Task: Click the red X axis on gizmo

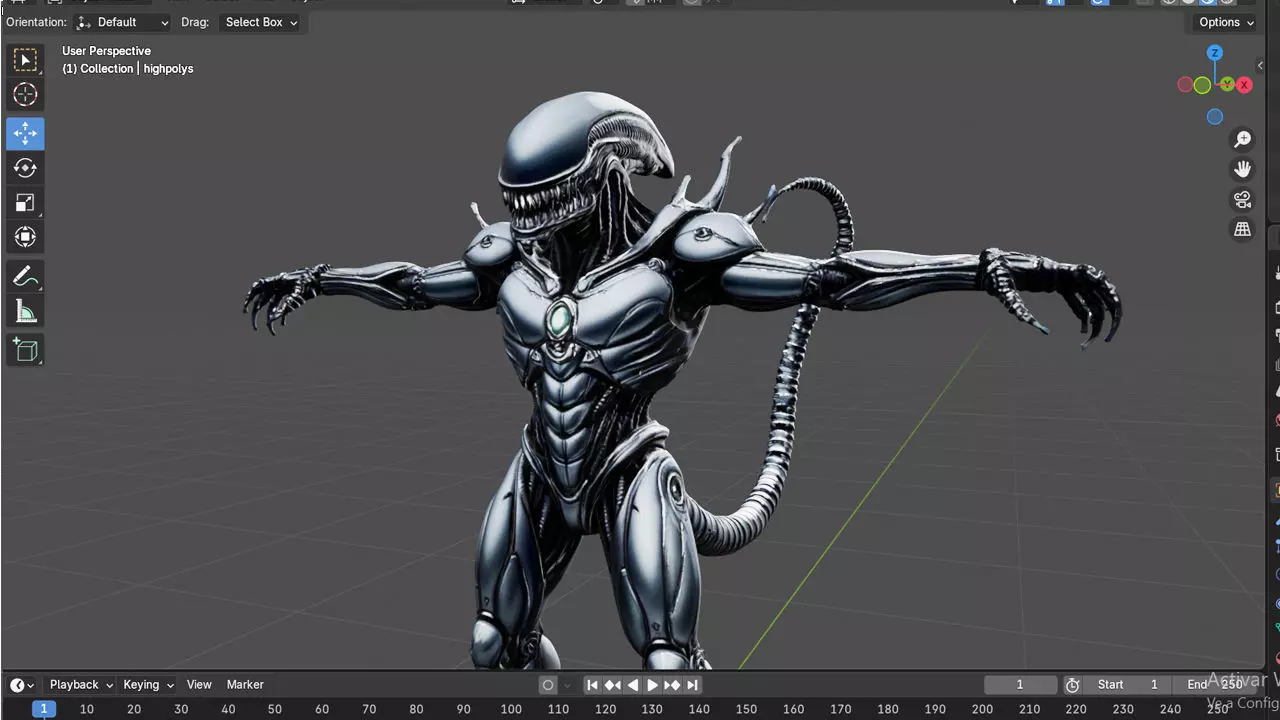Action: tap(1244, 85)
